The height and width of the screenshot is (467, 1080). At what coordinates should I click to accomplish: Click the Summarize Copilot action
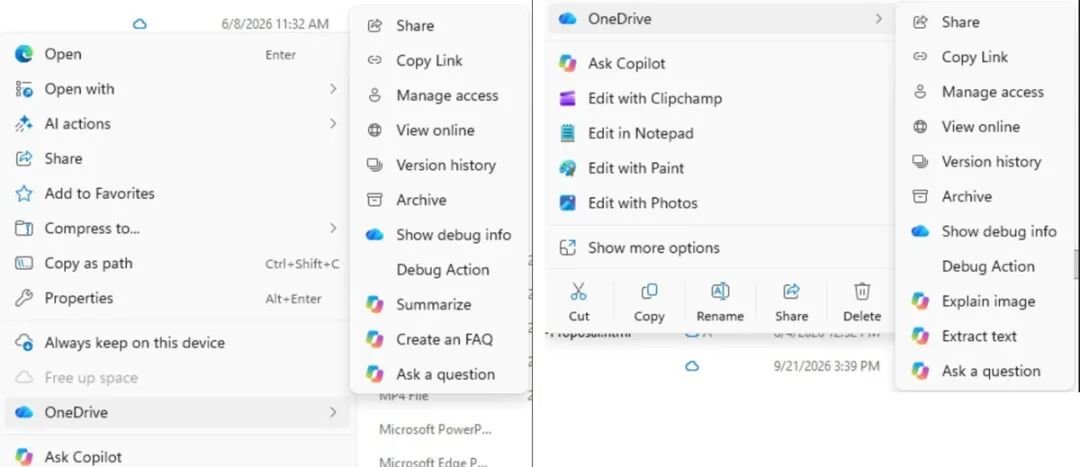click(x=439, y=304)
